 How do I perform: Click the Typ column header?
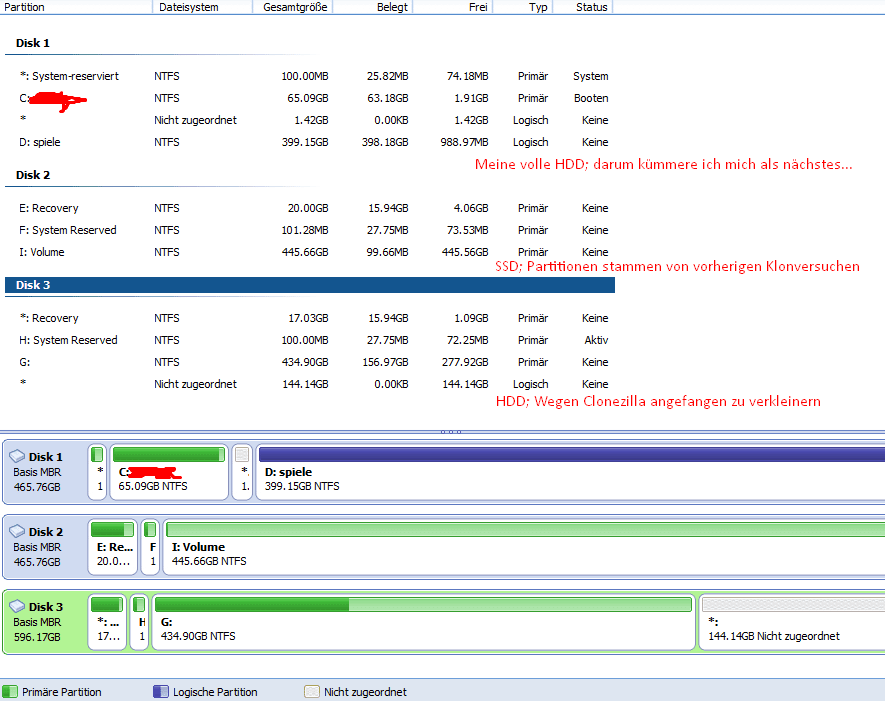pyautogui.click(x=523, y=7)
